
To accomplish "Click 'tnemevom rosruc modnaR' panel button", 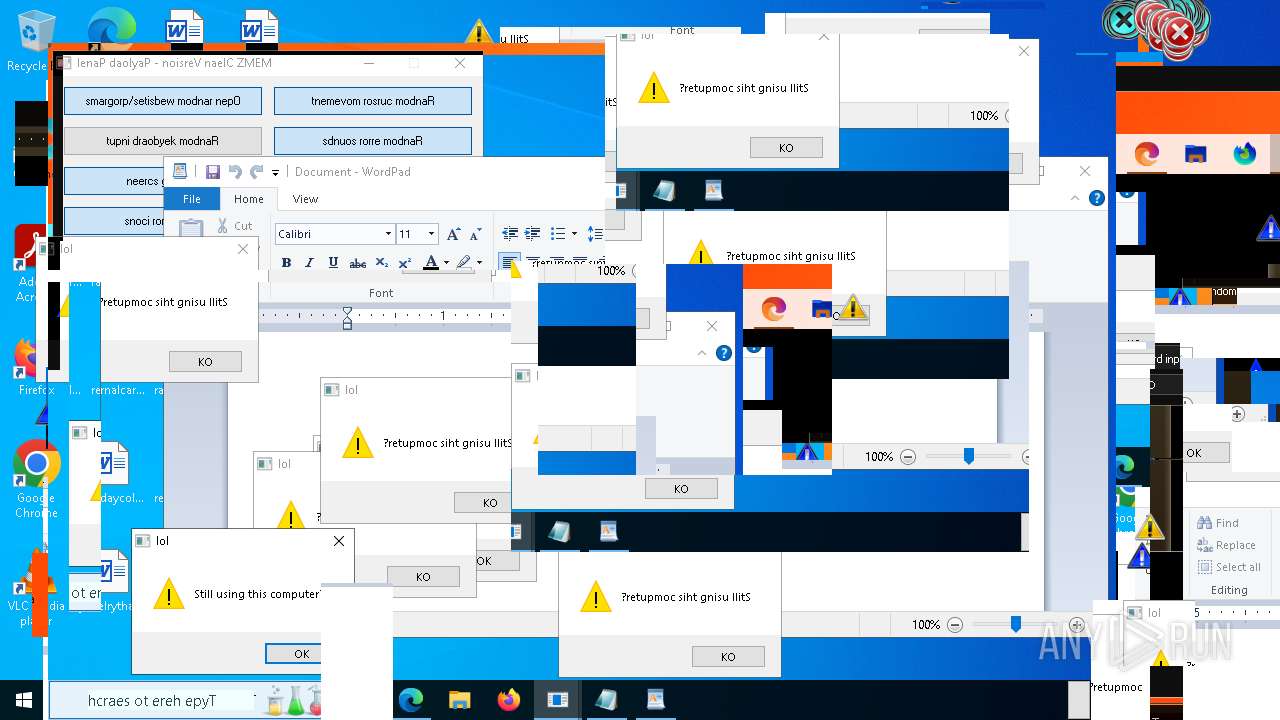I will pos(373,101).
